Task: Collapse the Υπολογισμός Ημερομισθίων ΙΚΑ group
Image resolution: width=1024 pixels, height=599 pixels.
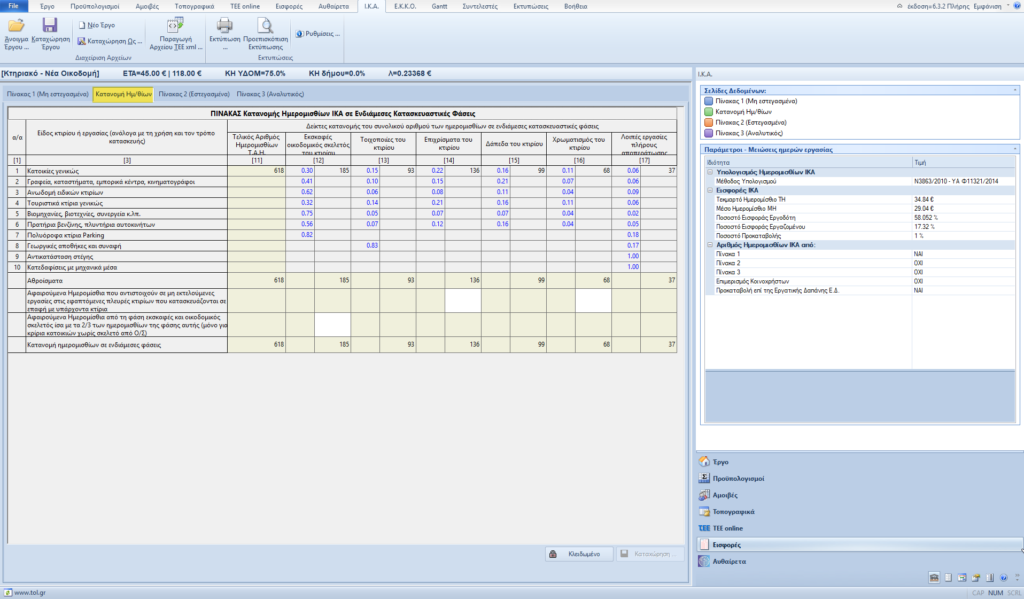Action: 709,172
